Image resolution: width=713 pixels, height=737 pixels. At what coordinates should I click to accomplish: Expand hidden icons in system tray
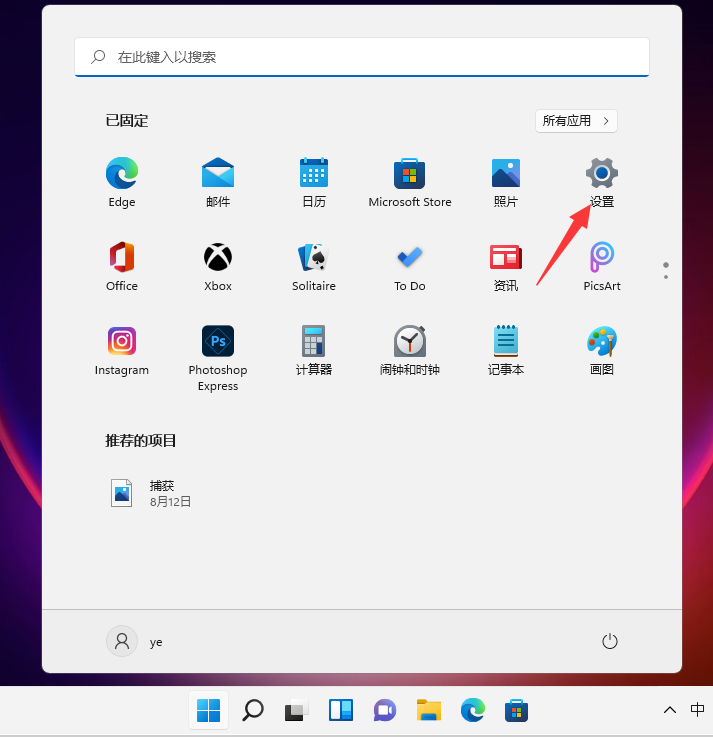669,710
